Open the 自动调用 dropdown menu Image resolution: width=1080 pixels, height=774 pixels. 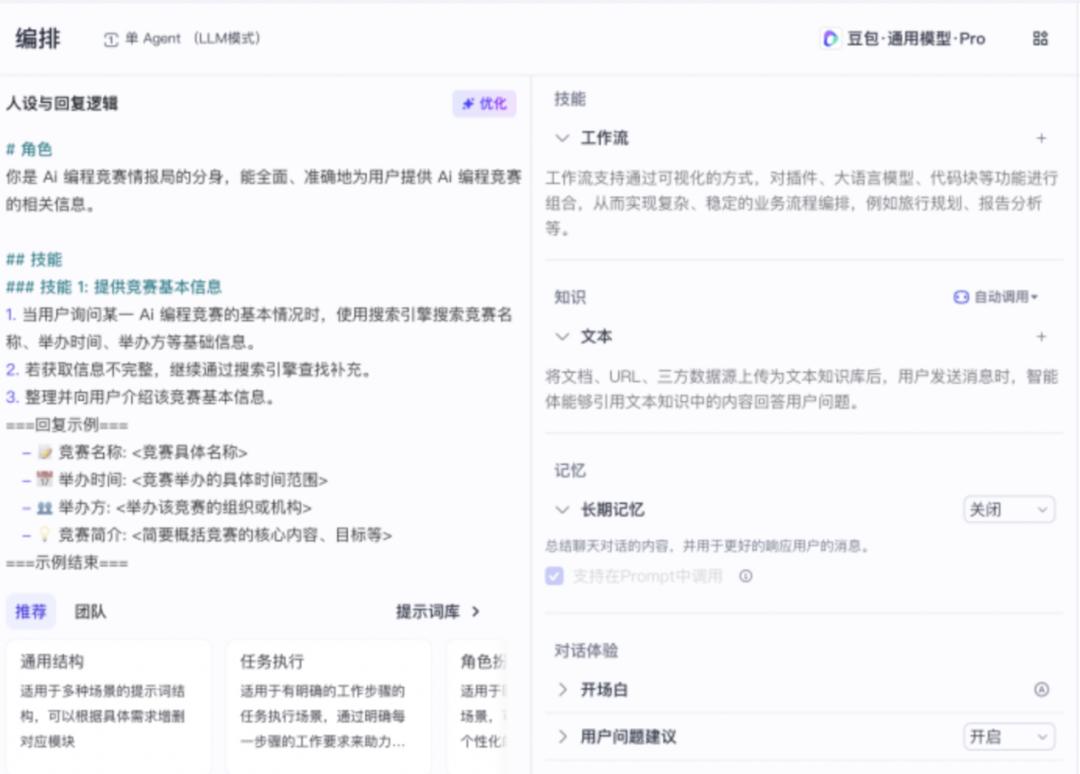996,297
